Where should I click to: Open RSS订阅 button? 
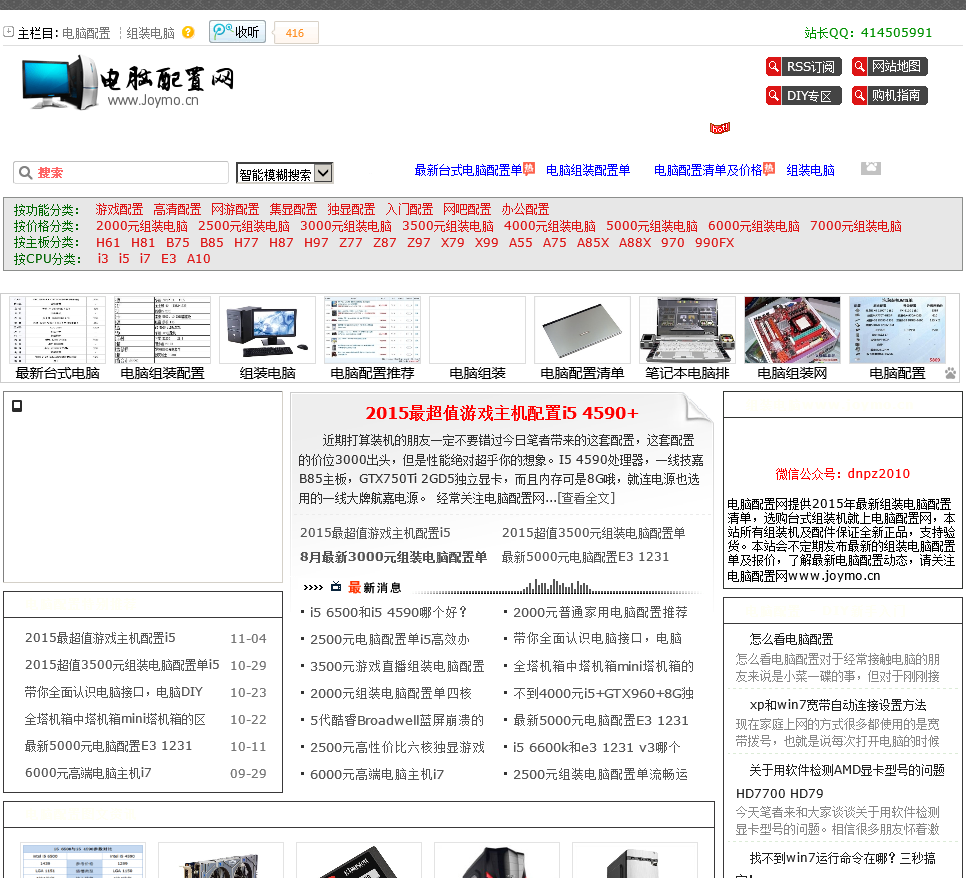pos(803,67)
